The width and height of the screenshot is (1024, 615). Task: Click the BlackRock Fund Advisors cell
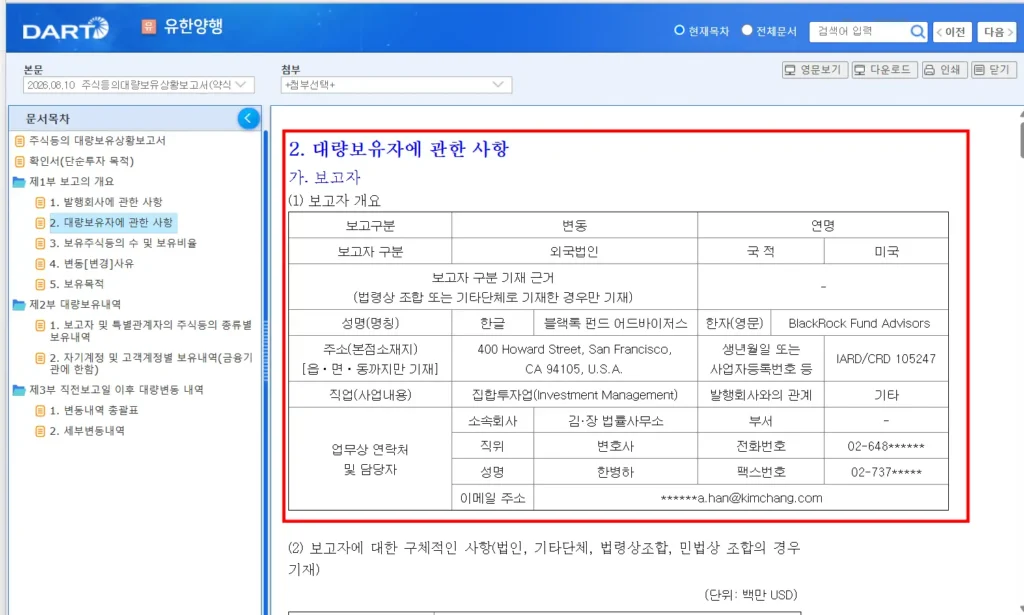coord(859,323)
